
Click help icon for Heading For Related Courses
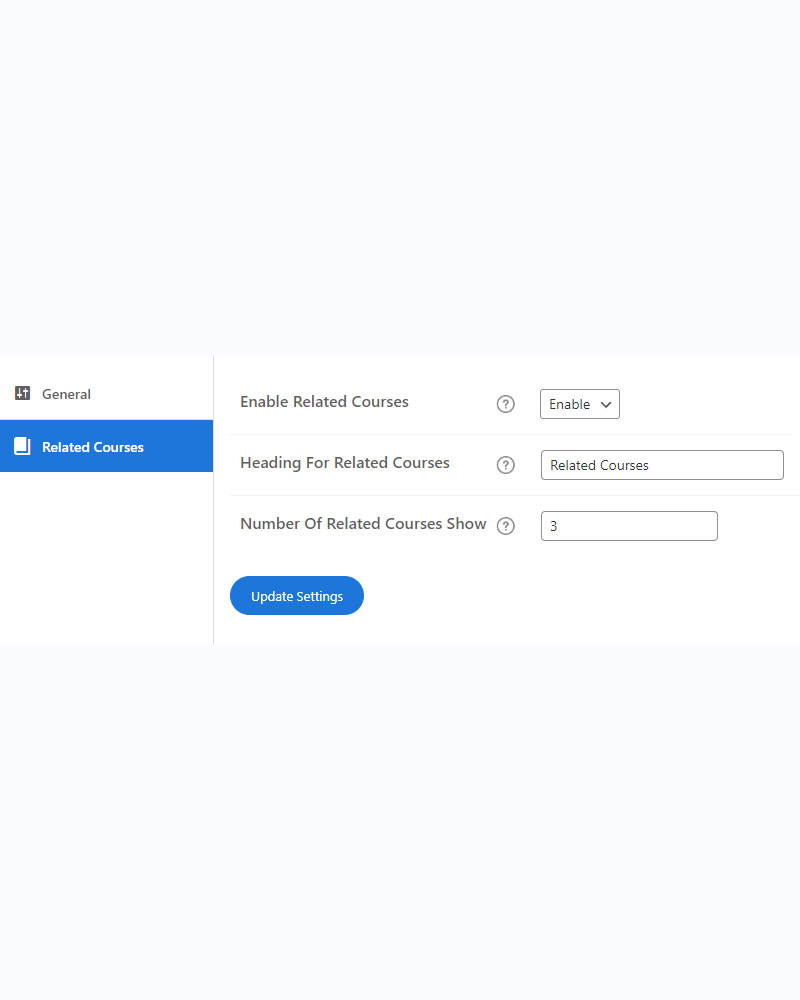(x=506, y=465)
